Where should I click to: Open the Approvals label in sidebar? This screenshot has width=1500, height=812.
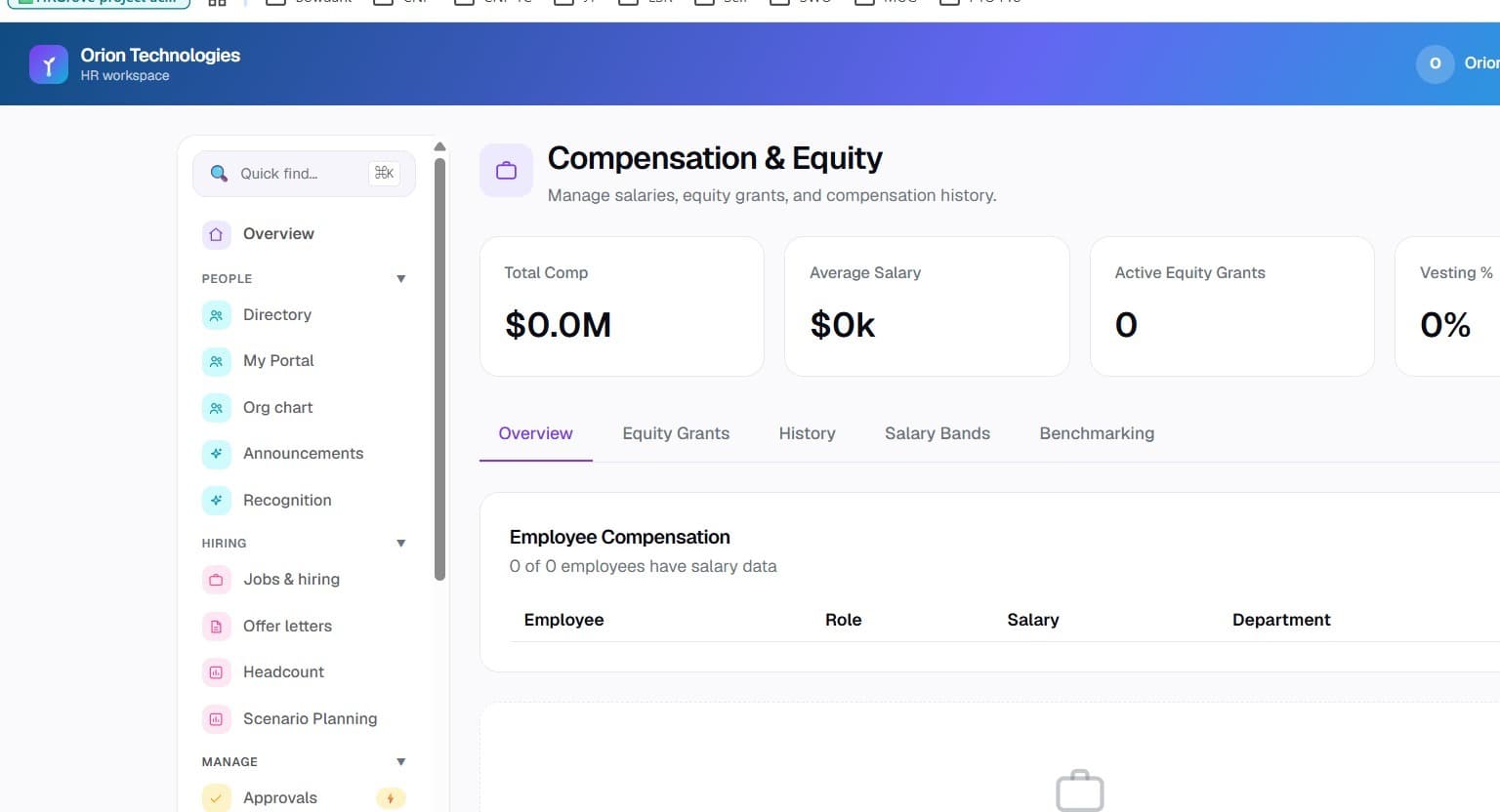pyautogui.click(x=280, y=798)
